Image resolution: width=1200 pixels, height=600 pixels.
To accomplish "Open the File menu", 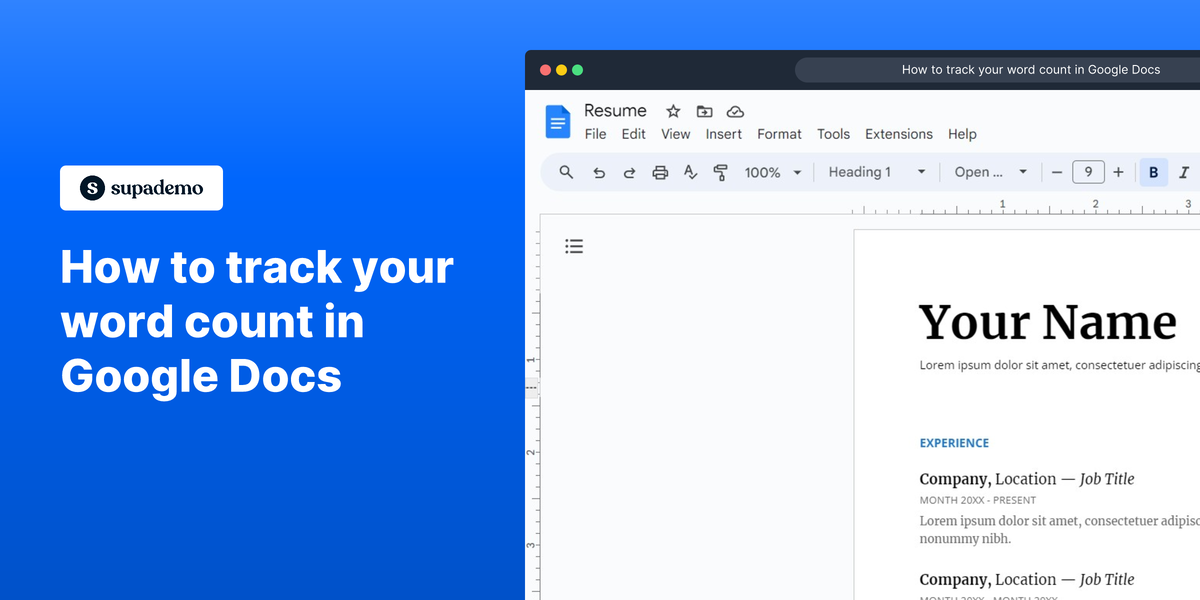I will 595,134.
